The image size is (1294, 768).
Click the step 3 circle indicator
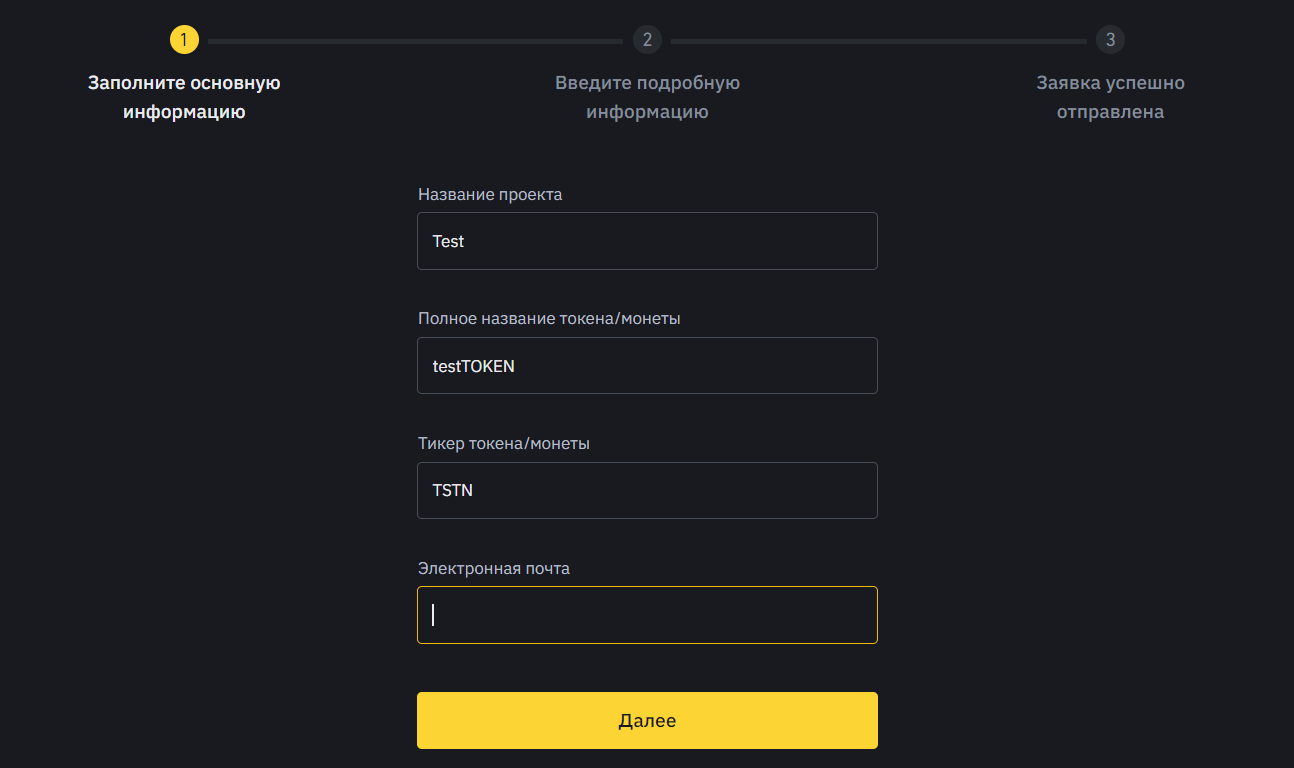pos(1110,40)
